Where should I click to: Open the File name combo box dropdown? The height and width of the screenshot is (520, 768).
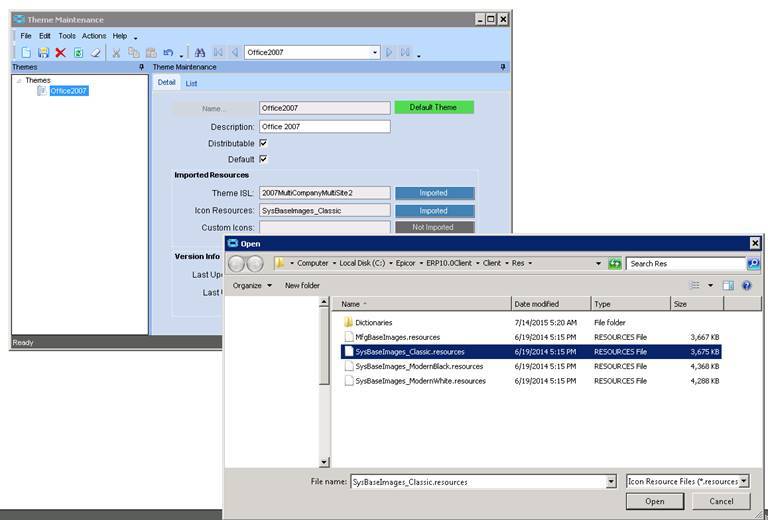[611, 482]
